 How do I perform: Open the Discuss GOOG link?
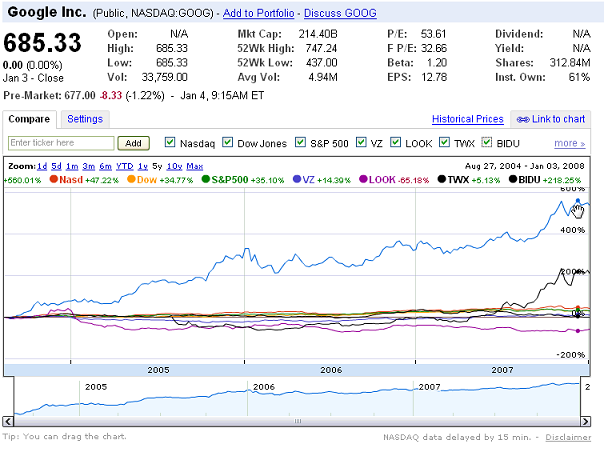click(340, 13)
